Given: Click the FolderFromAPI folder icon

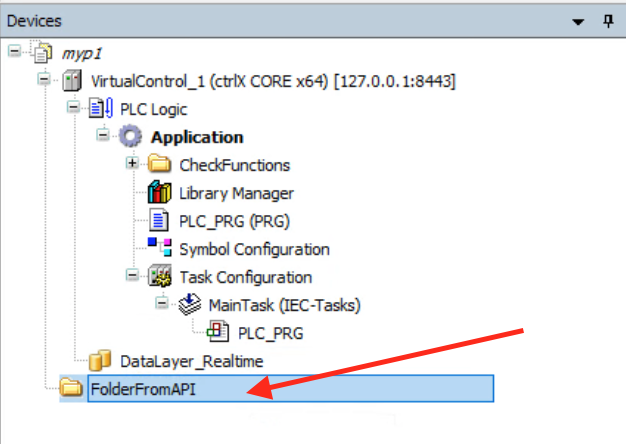Looking at the screenshot, I should pyautogui.click(x=71, y=388).
